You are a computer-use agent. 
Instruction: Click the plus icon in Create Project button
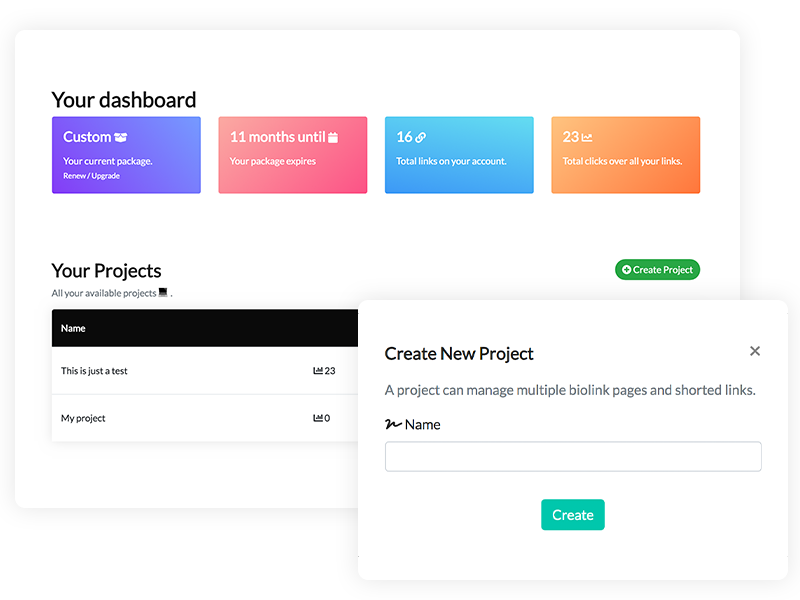pyautogui.click(x=627, y=269)
